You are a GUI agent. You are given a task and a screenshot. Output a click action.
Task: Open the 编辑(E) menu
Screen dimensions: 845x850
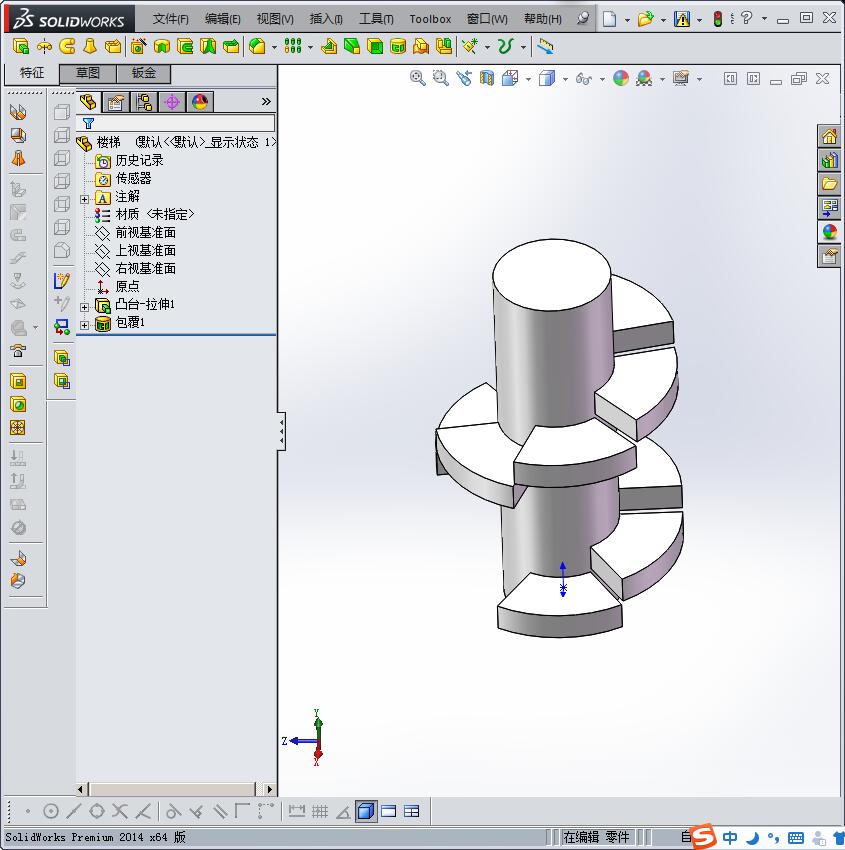(223, 19)
